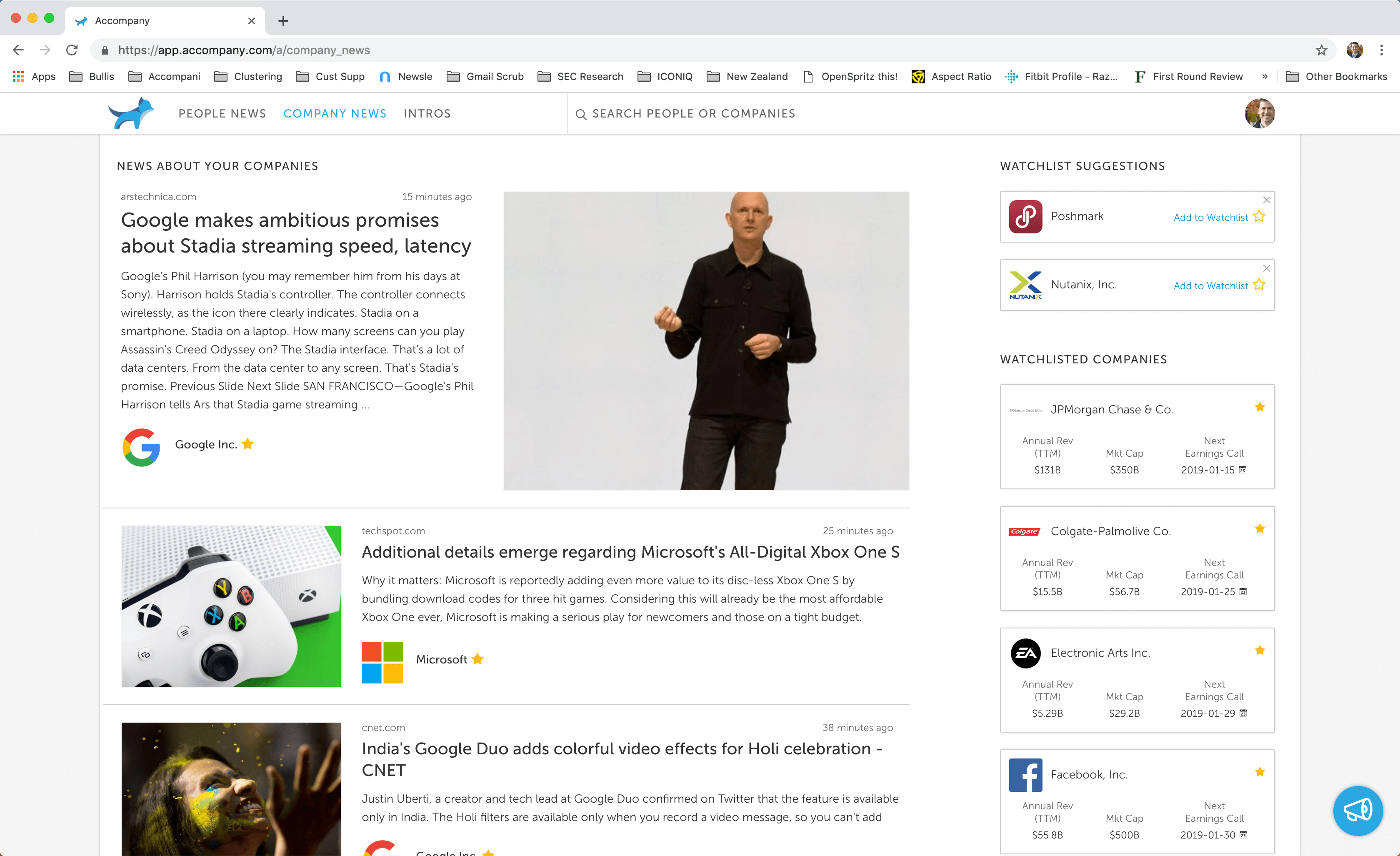Screen dimensions: 1400x856
Task: Open India's Google Duo Holi article headline
Action: pyautogui.click(x=622, y=759)
